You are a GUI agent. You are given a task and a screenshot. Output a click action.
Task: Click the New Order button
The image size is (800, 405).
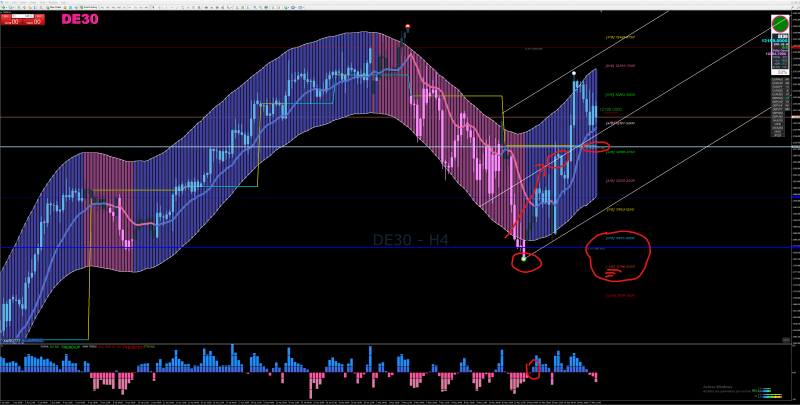tap(54, 7)
